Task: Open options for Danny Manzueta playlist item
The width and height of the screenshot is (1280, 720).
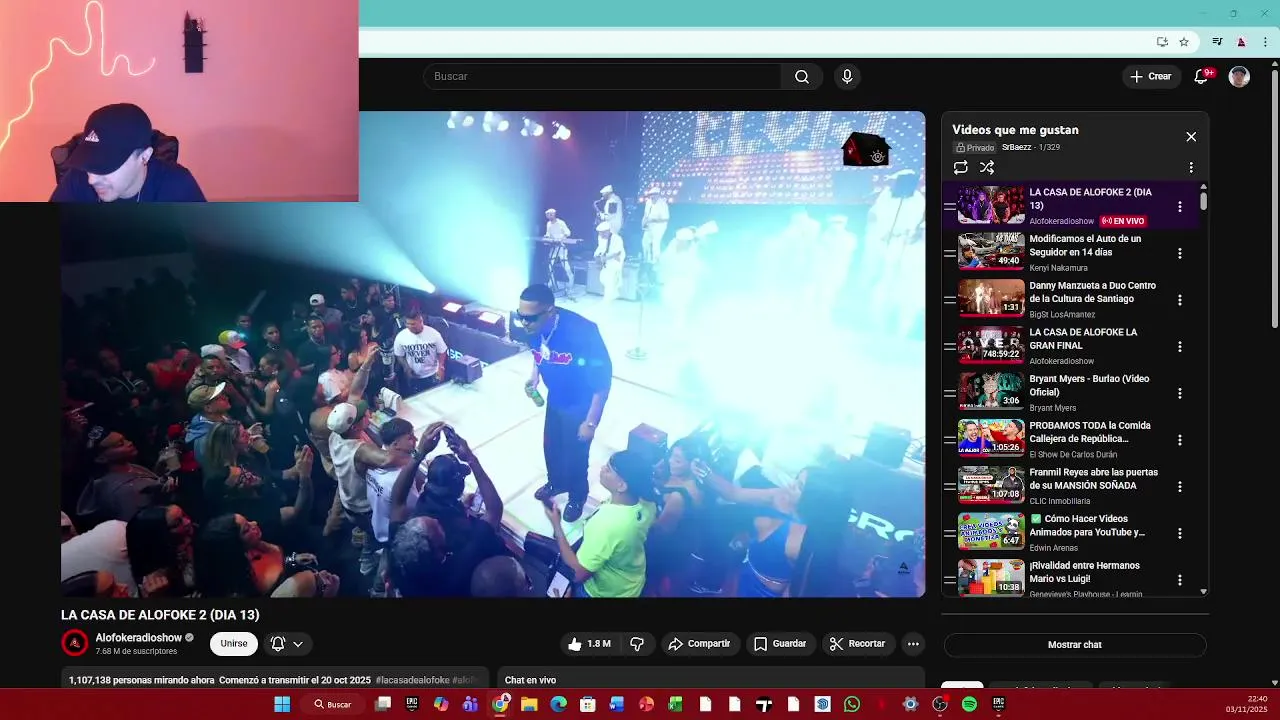Action: coord(1180,300)
